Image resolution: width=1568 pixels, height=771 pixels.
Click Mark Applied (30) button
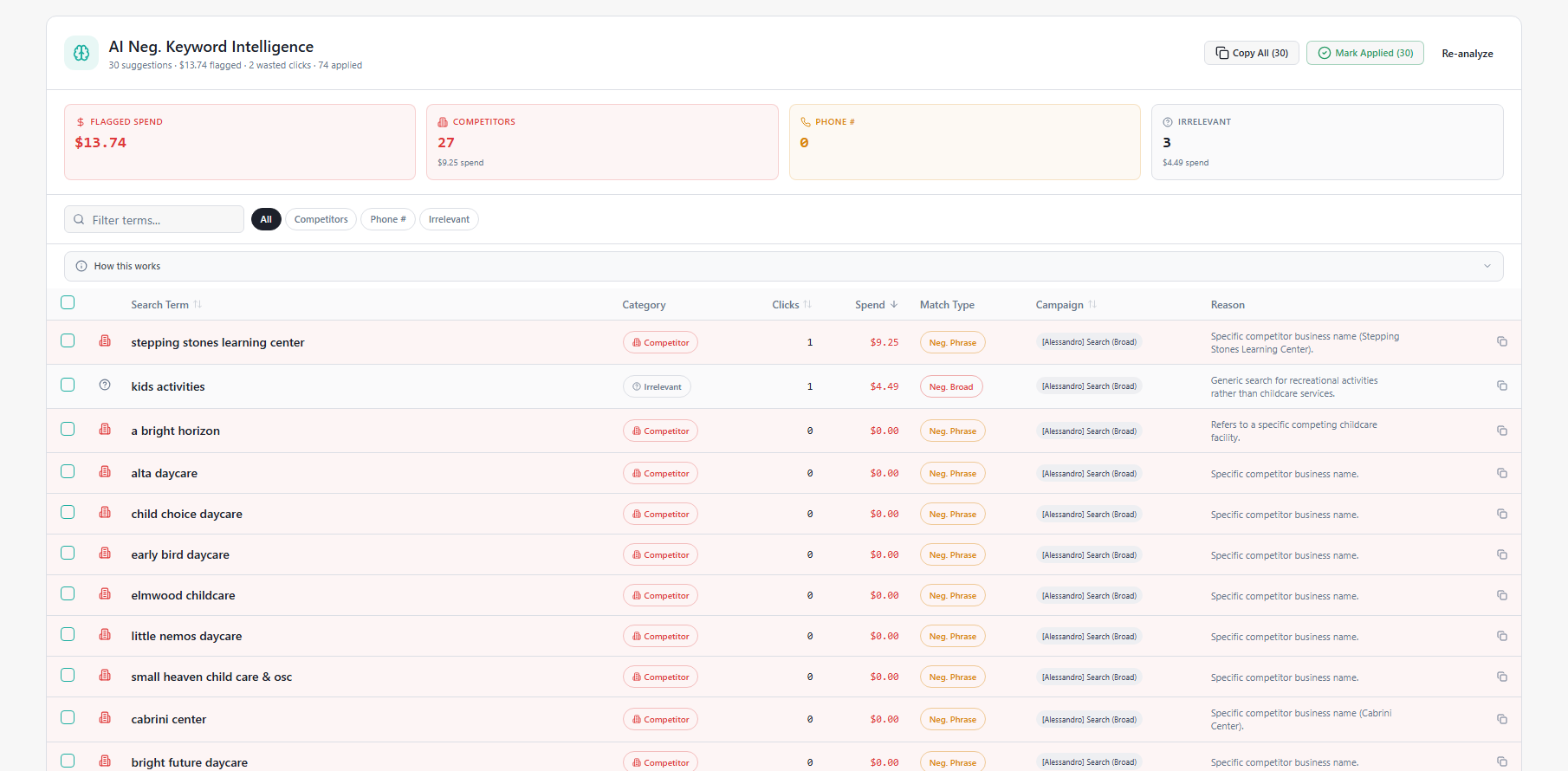1365,53
